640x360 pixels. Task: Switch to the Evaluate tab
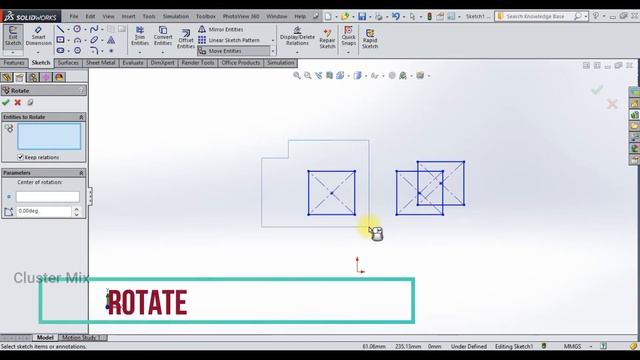coord(133,63)
